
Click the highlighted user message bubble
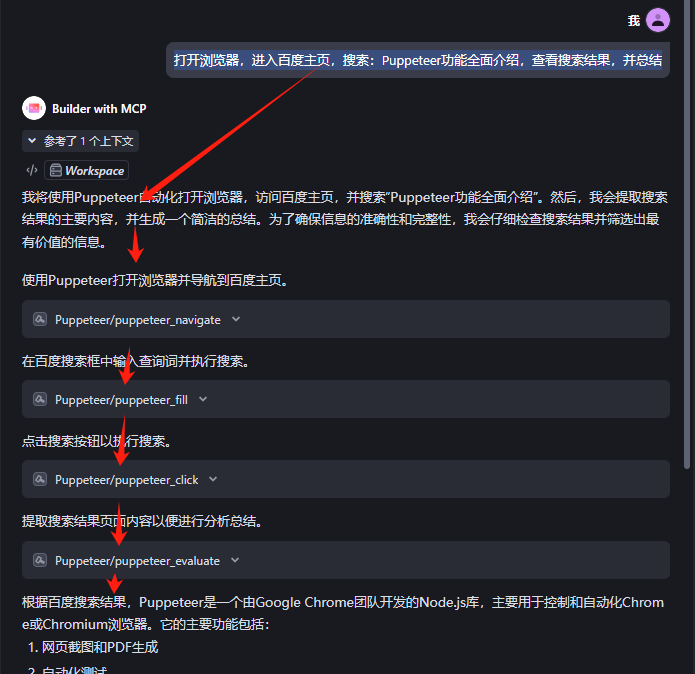point(418,60)
